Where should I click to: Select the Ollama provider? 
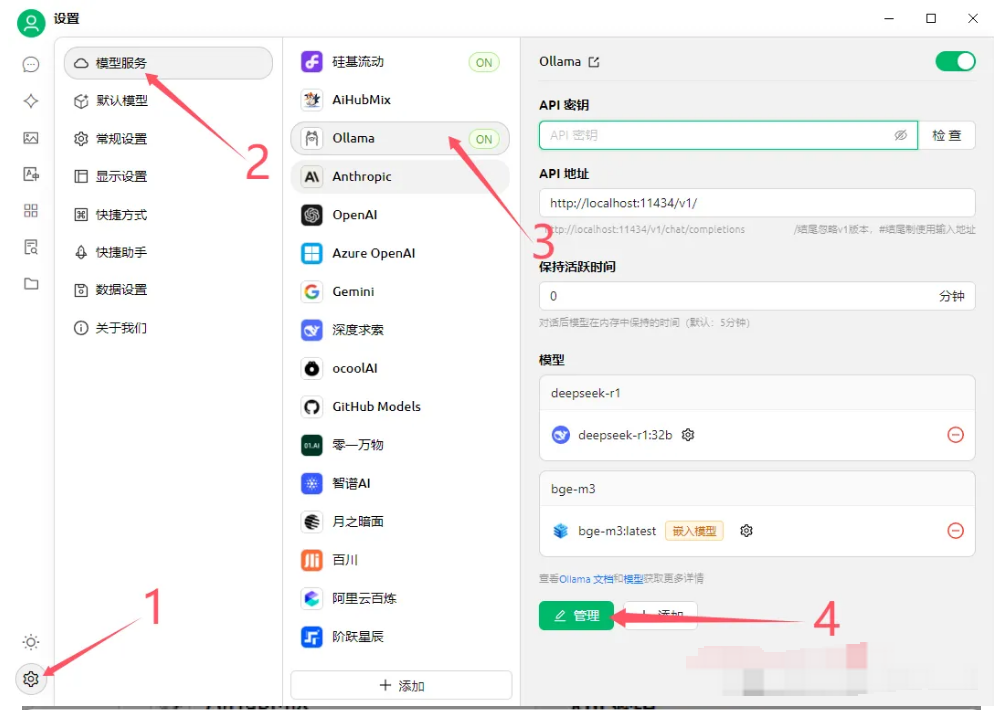click(400, 138)
